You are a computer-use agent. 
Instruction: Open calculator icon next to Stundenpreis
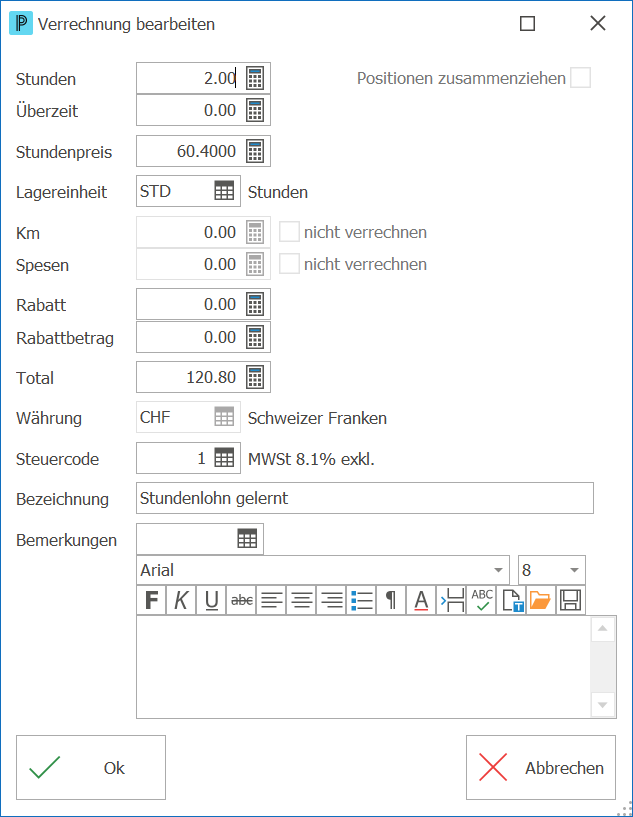pos(255,151)
